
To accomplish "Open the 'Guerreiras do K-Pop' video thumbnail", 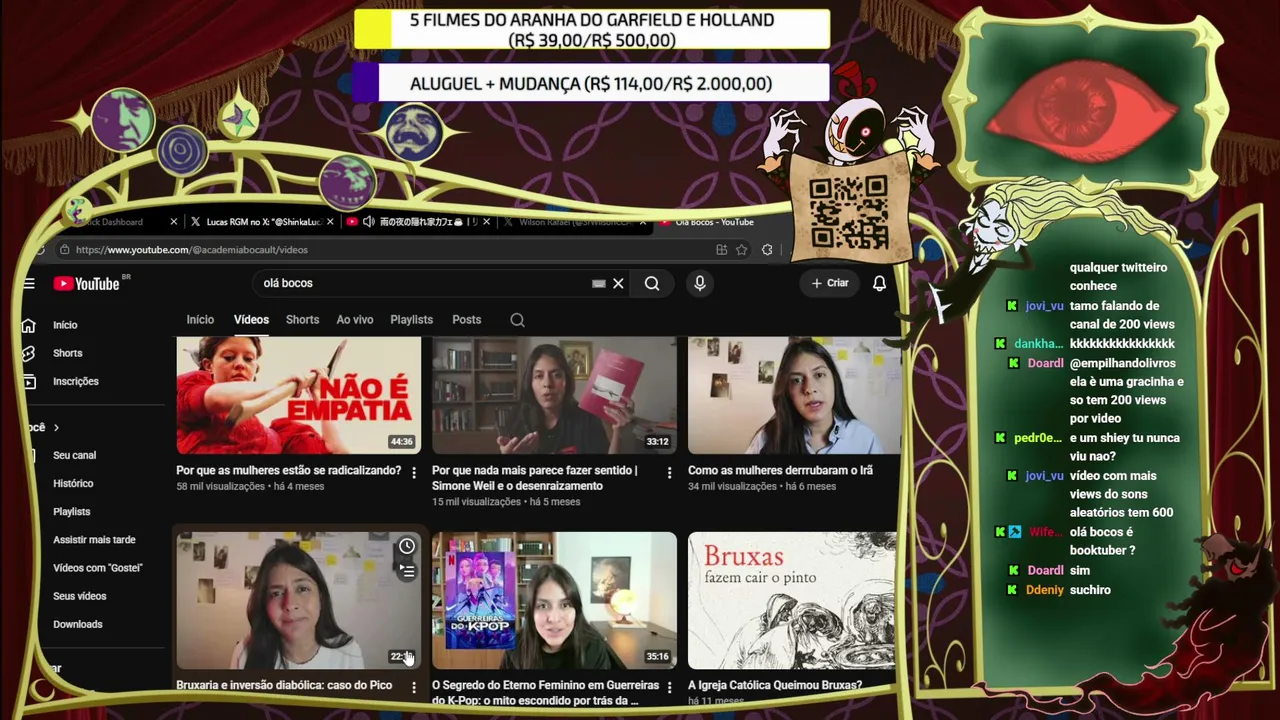I will pyautogui.click(x=554, y=600).
